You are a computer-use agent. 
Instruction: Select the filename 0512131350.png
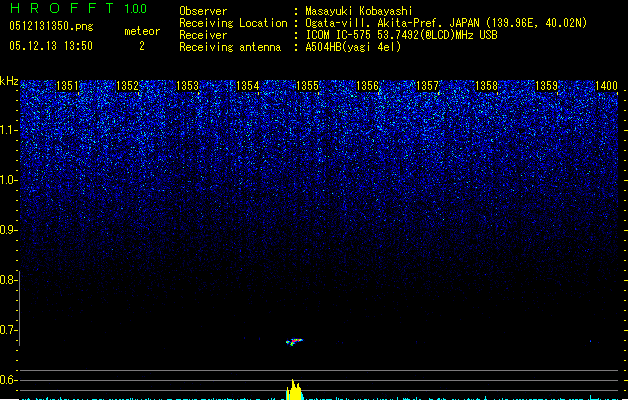tap(51, 26)
